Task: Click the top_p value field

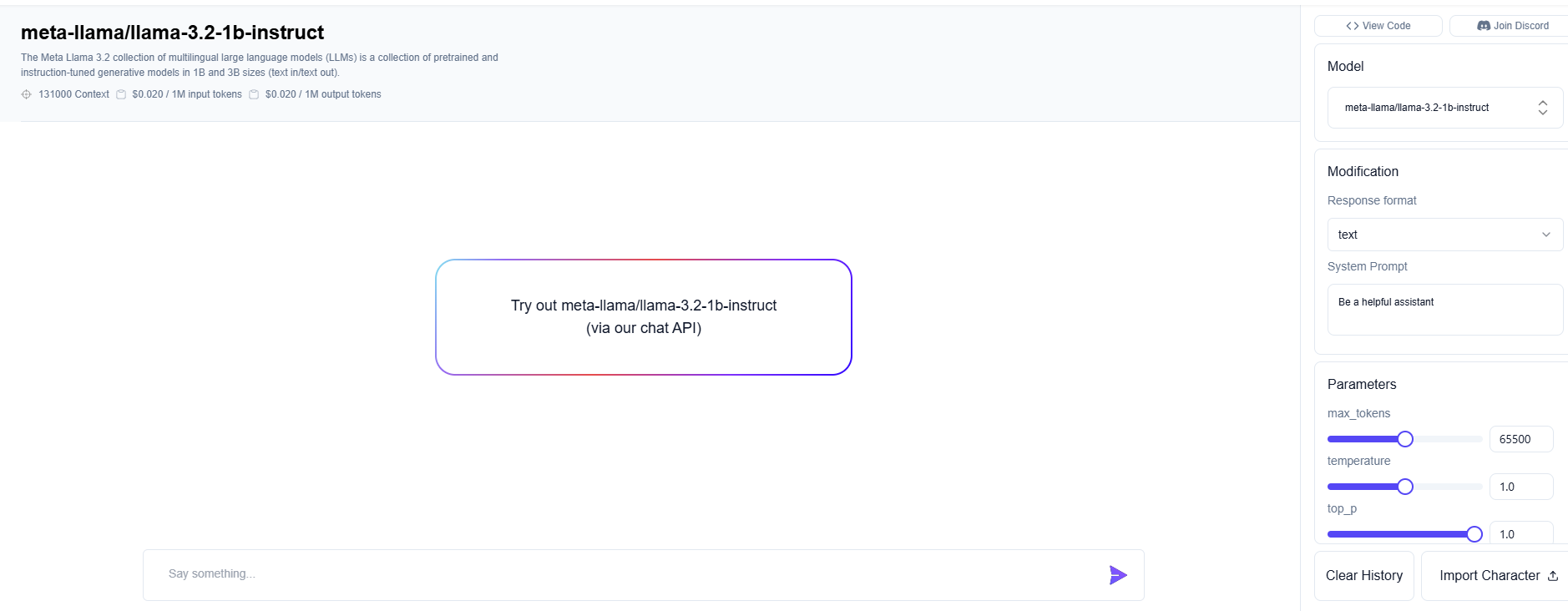Action: coord(1521,533)
